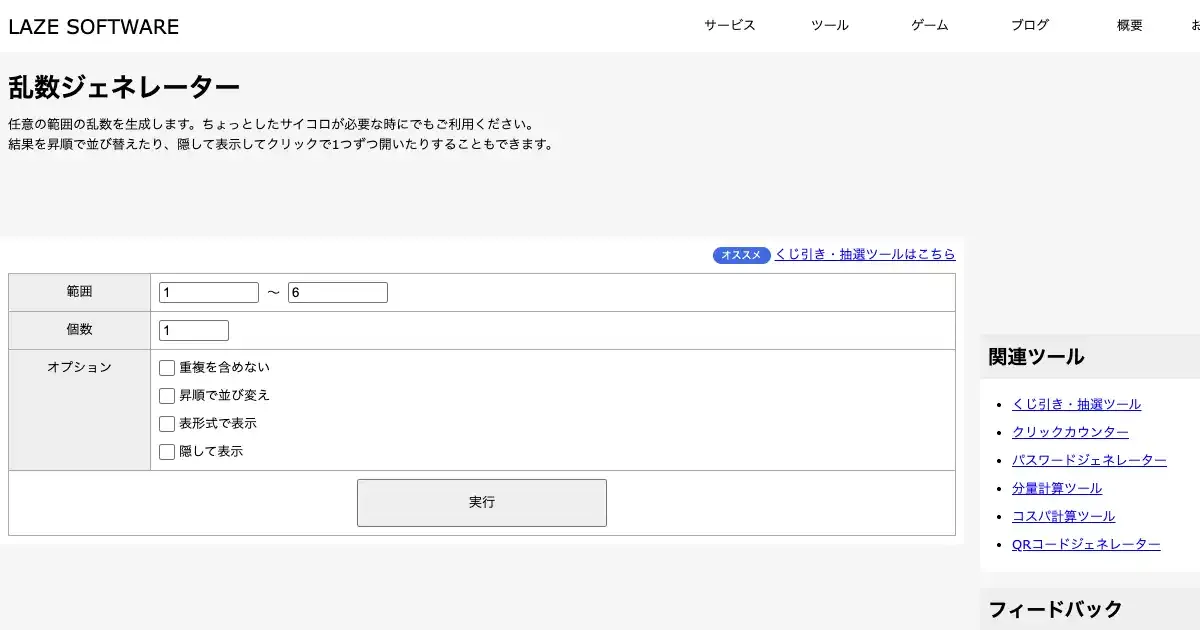Open the クリックカウンター link
1200x630 pixels.
pos(1070,433)
